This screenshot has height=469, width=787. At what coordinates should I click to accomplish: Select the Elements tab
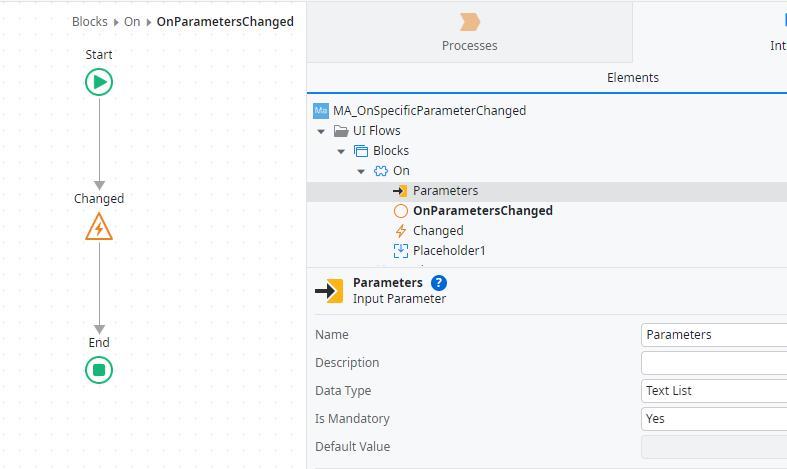632,78
